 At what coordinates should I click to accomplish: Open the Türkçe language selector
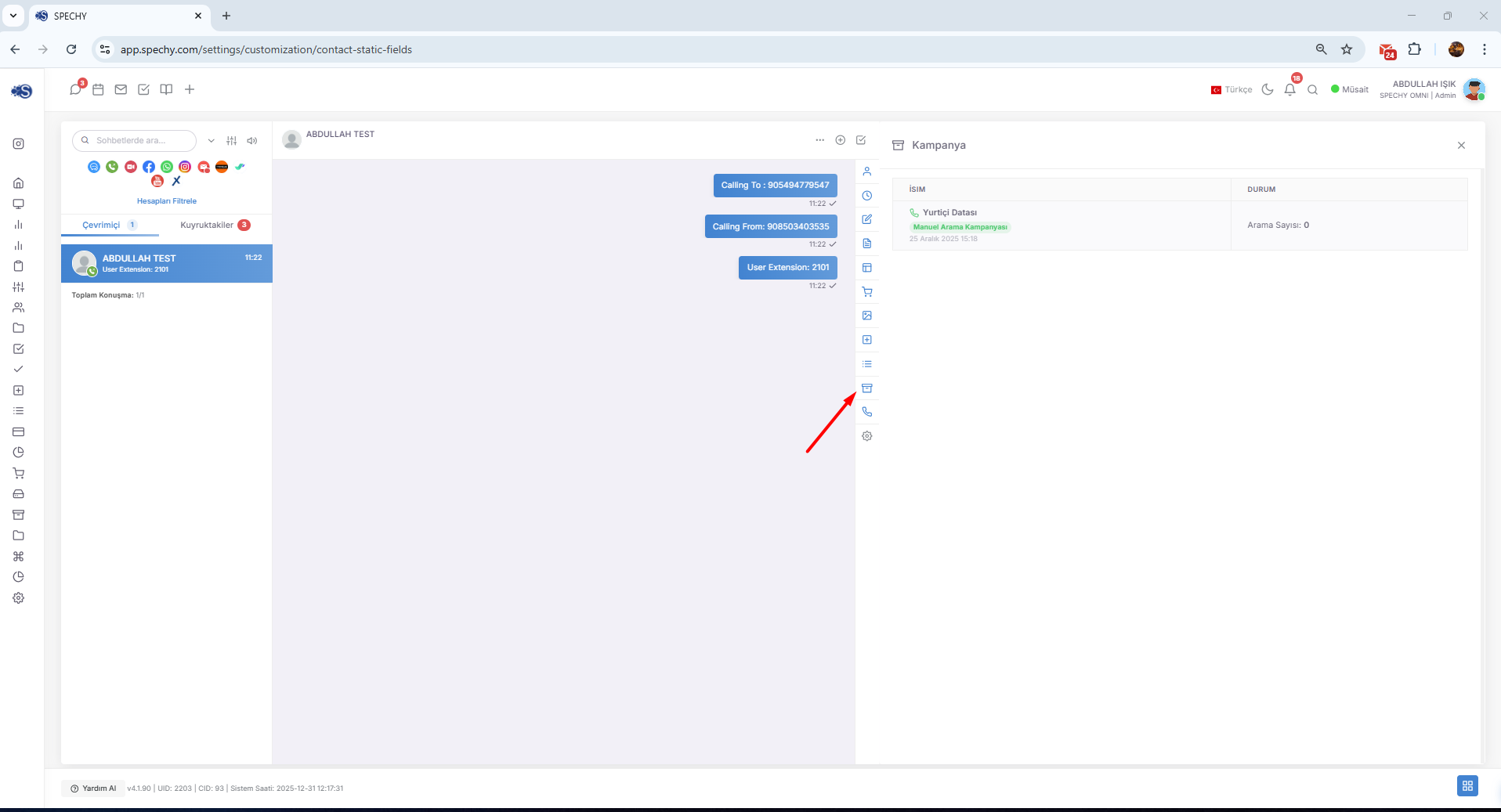(1232, 90)
